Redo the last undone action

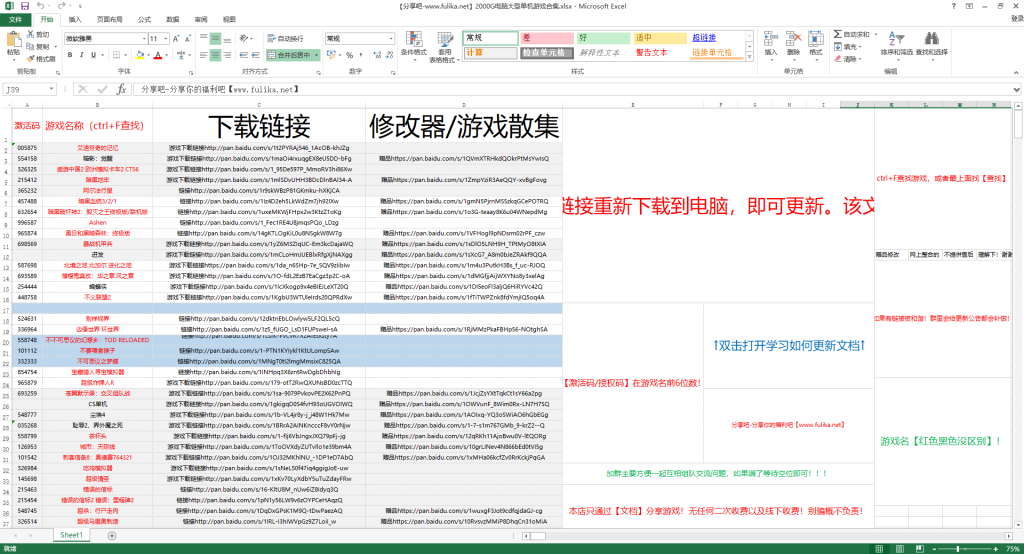62,6
